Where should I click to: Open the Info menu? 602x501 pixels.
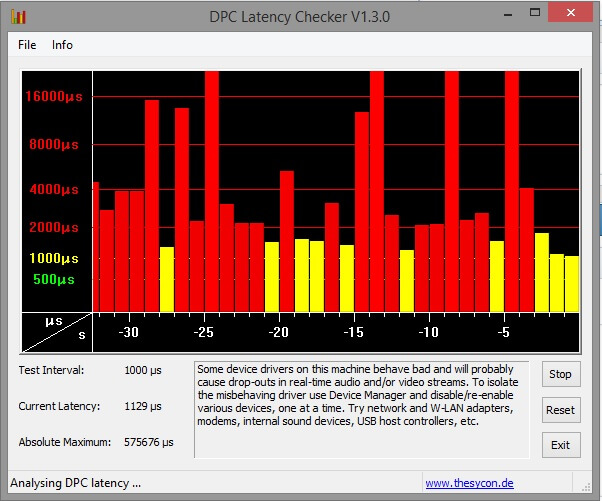[63, 45]
